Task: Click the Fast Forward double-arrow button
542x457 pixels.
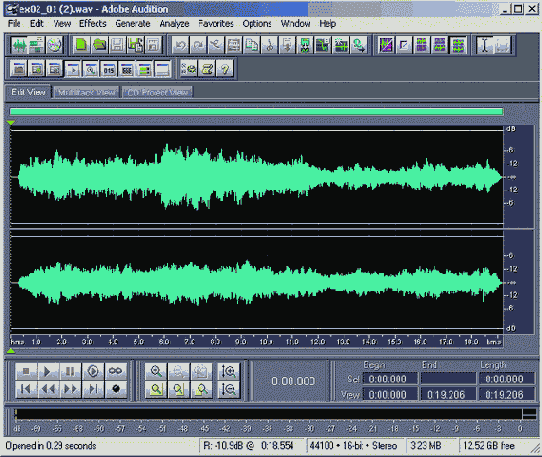Action: click(x=70, y=389)
